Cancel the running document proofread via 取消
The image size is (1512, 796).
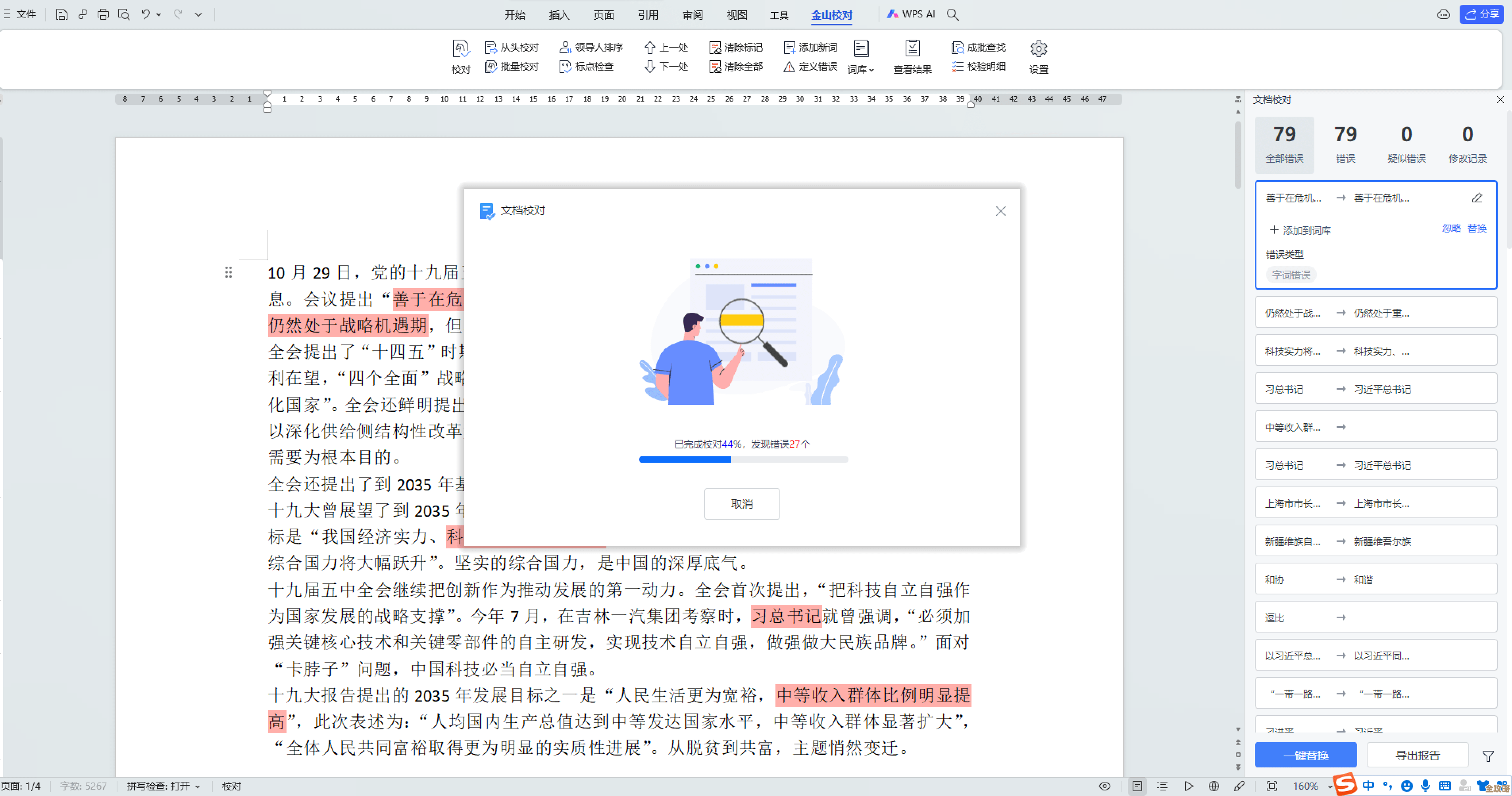pos(741,504)
